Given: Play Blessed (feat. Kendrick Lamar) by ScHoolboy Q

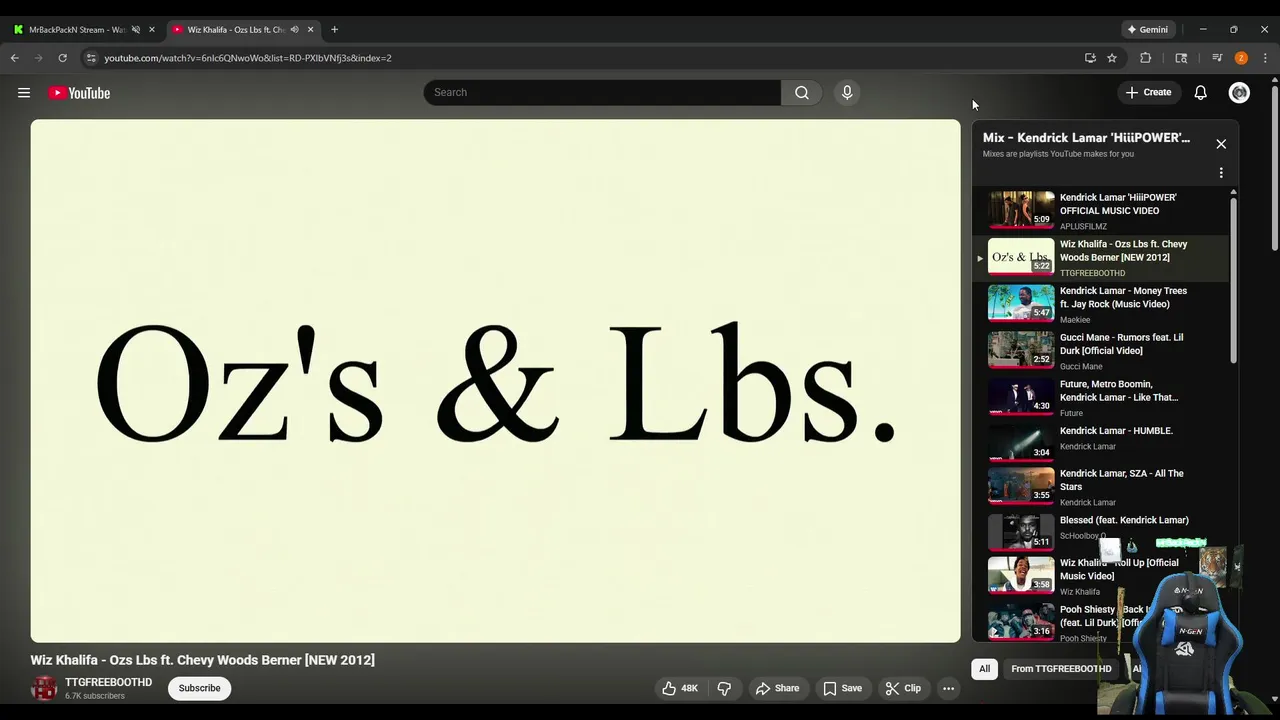Looking at the screenshot, I should (1102, 533).
